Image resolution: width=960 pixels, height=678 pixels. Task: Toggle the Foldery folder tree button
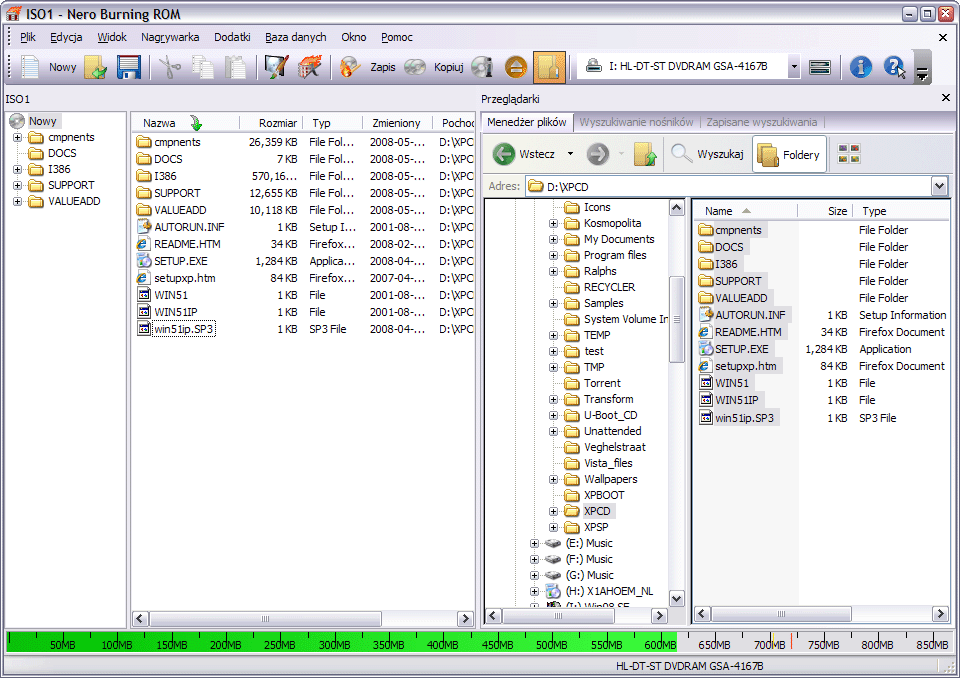[789, 155]
